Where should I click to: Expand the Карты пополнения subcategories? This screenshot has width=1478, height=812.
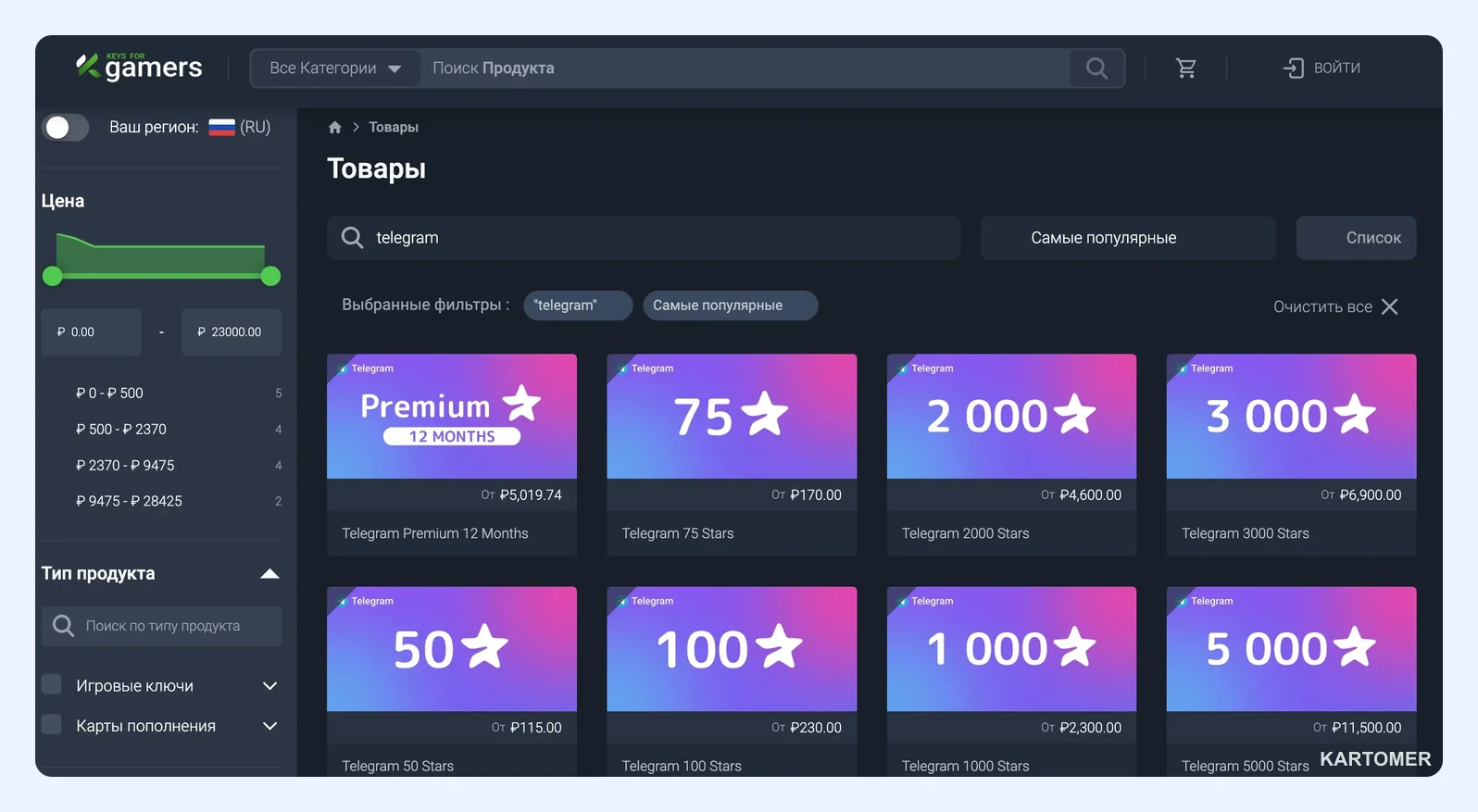(x=269, y=726)
